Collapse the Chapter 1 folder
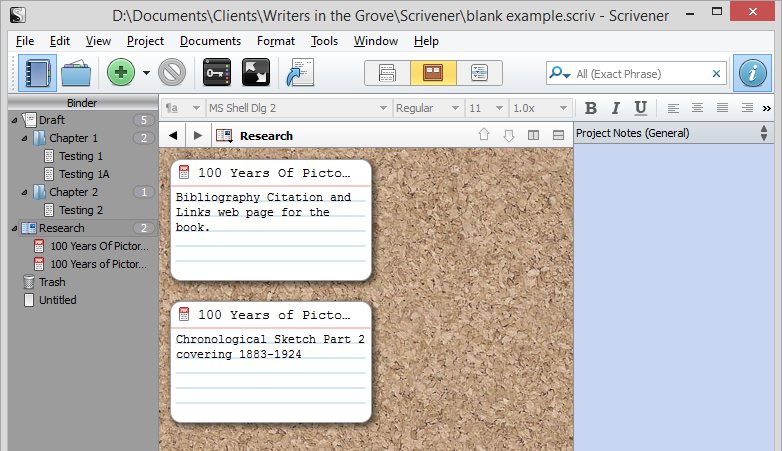 (x=24, y=138)
